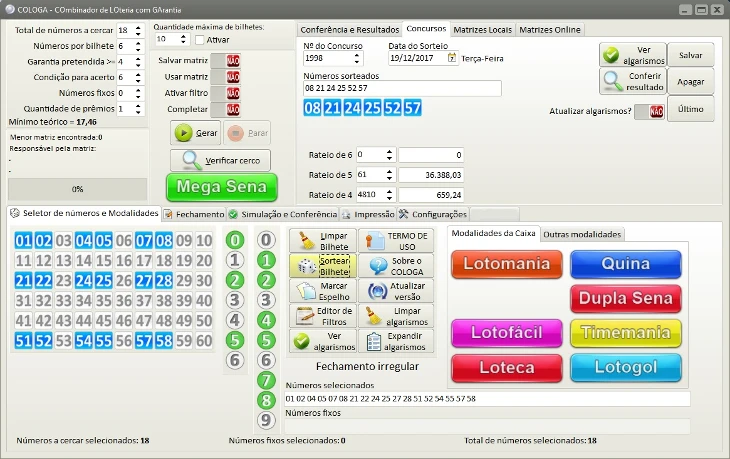Viewport: 730px width, 459px height.
Task: Adjust Números fixos spinner
Action: pyautogui.click(x=138, y=93)
